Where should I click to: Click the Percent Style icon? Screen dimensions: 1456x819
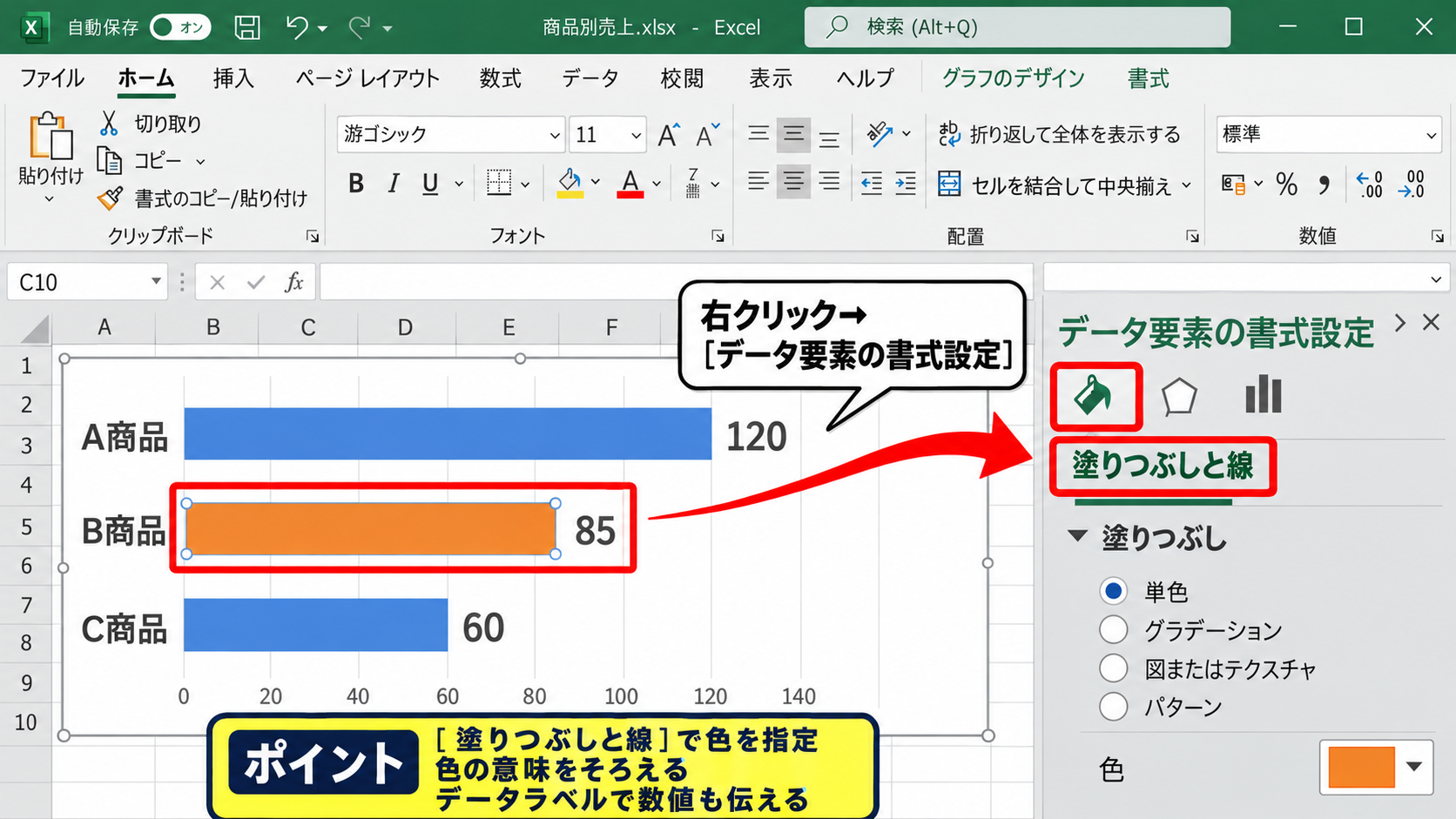1286,185
